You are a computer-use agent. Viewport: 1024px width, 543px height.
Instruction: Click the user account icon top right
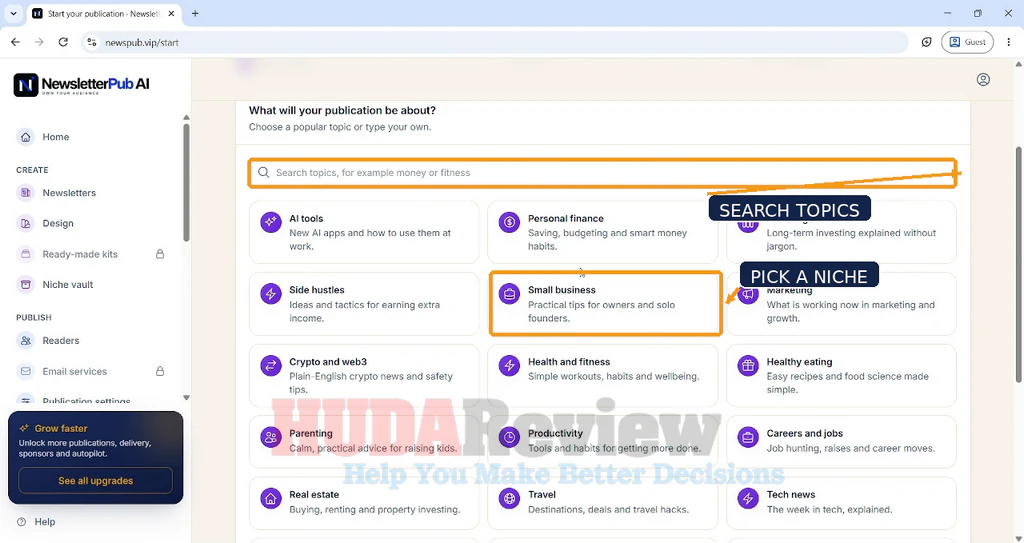pyautogui.click(x=983, y=80)
